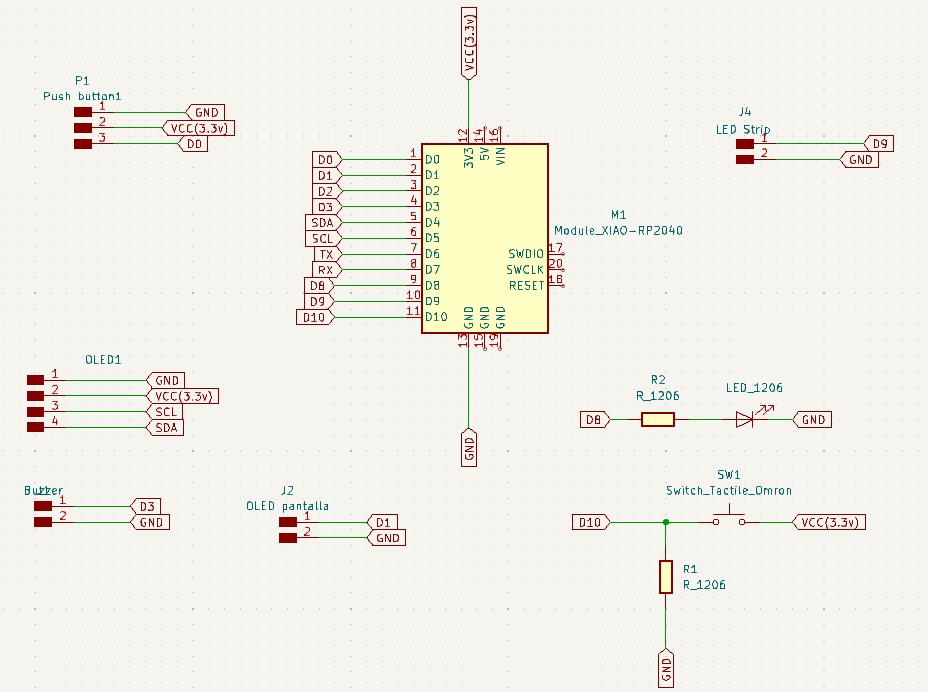This screenshot has width=928, height=692.
Task: Select GND label on OLED1 pin 1
Action: (x=165, y=380)
